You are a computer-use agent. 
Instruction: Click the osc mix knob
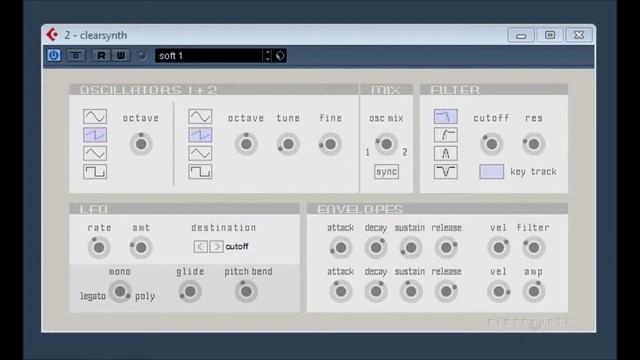tap(386, 144)
